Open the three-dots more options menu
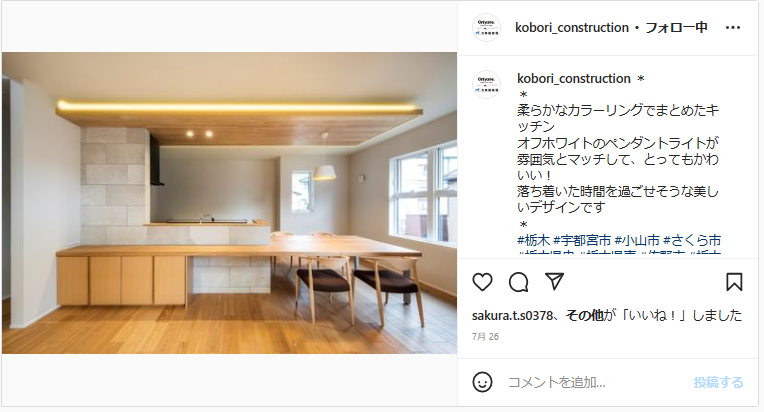The height and width of the screenshot is (412, 764). [733, 28]
